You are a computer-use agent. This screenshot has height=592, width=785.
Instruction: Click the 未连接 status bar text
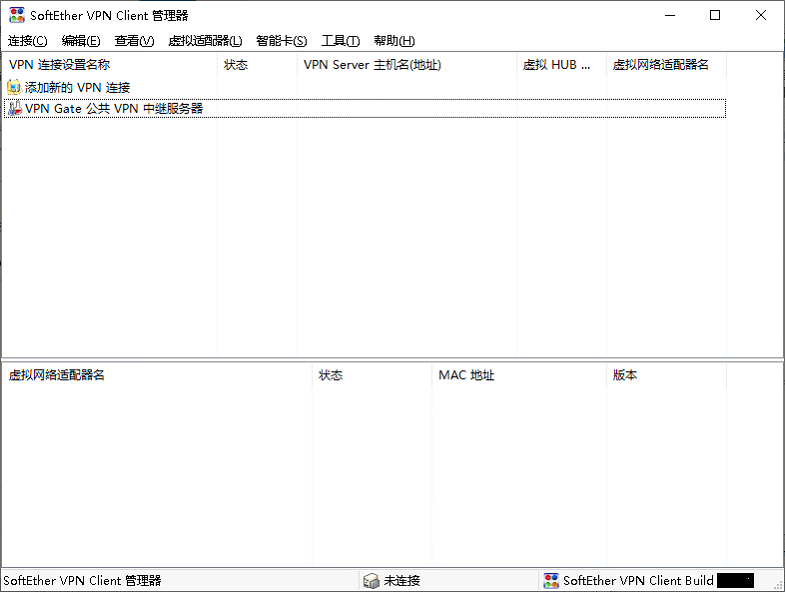click(402, 580)
